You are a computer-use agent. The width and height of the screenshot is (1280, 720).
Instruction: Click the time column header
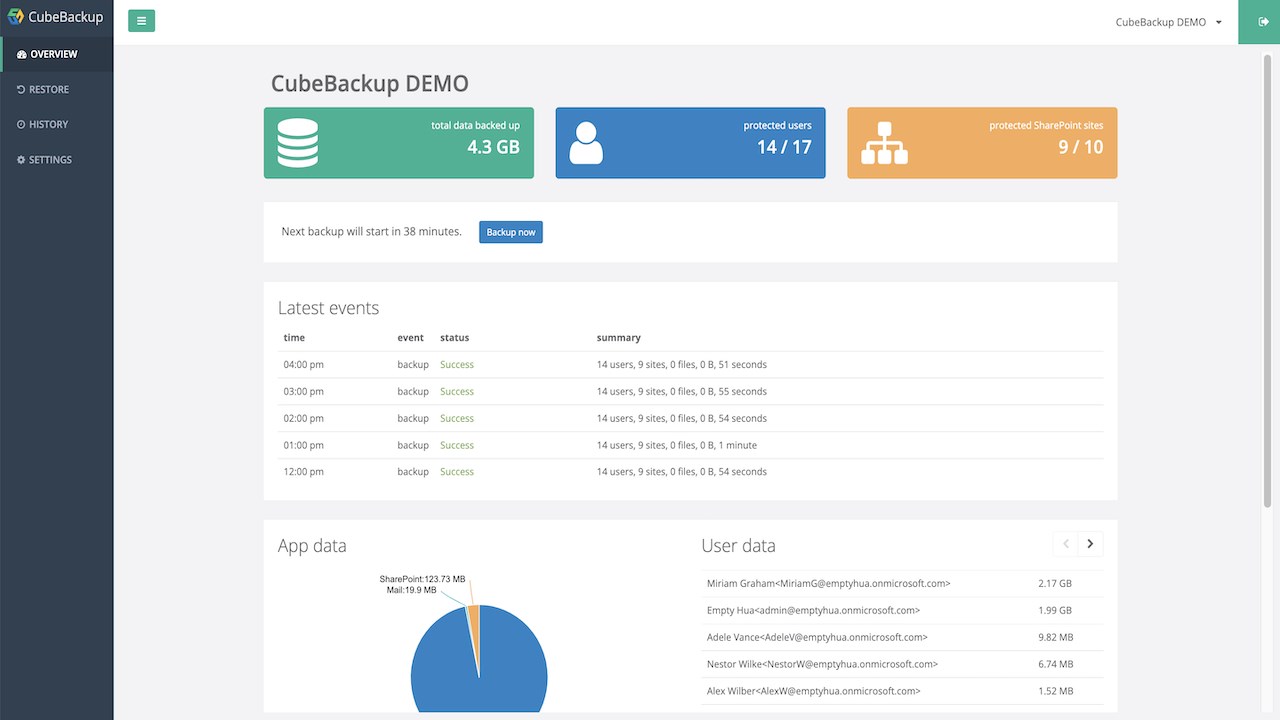(294, 338)
